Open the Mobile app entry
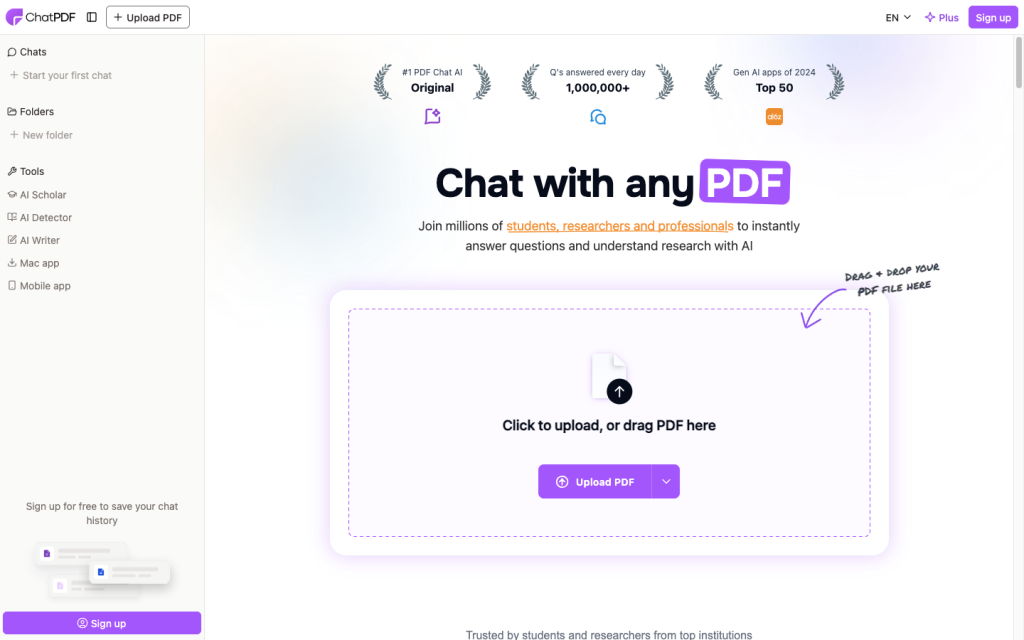The image size is (1024, 640). click(39, 286)
